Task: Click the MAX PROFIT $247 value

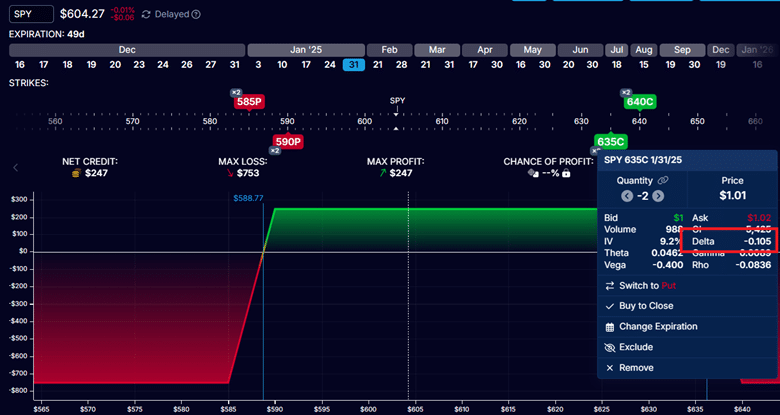Action: (400, 173)
